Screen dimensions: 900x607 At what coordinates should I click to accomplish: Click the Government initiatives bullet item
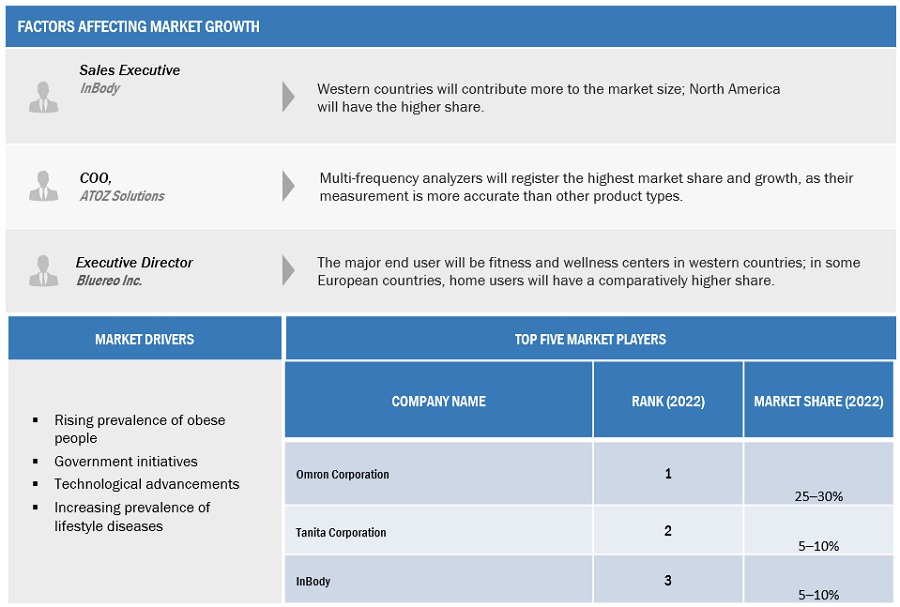point(126,461)
